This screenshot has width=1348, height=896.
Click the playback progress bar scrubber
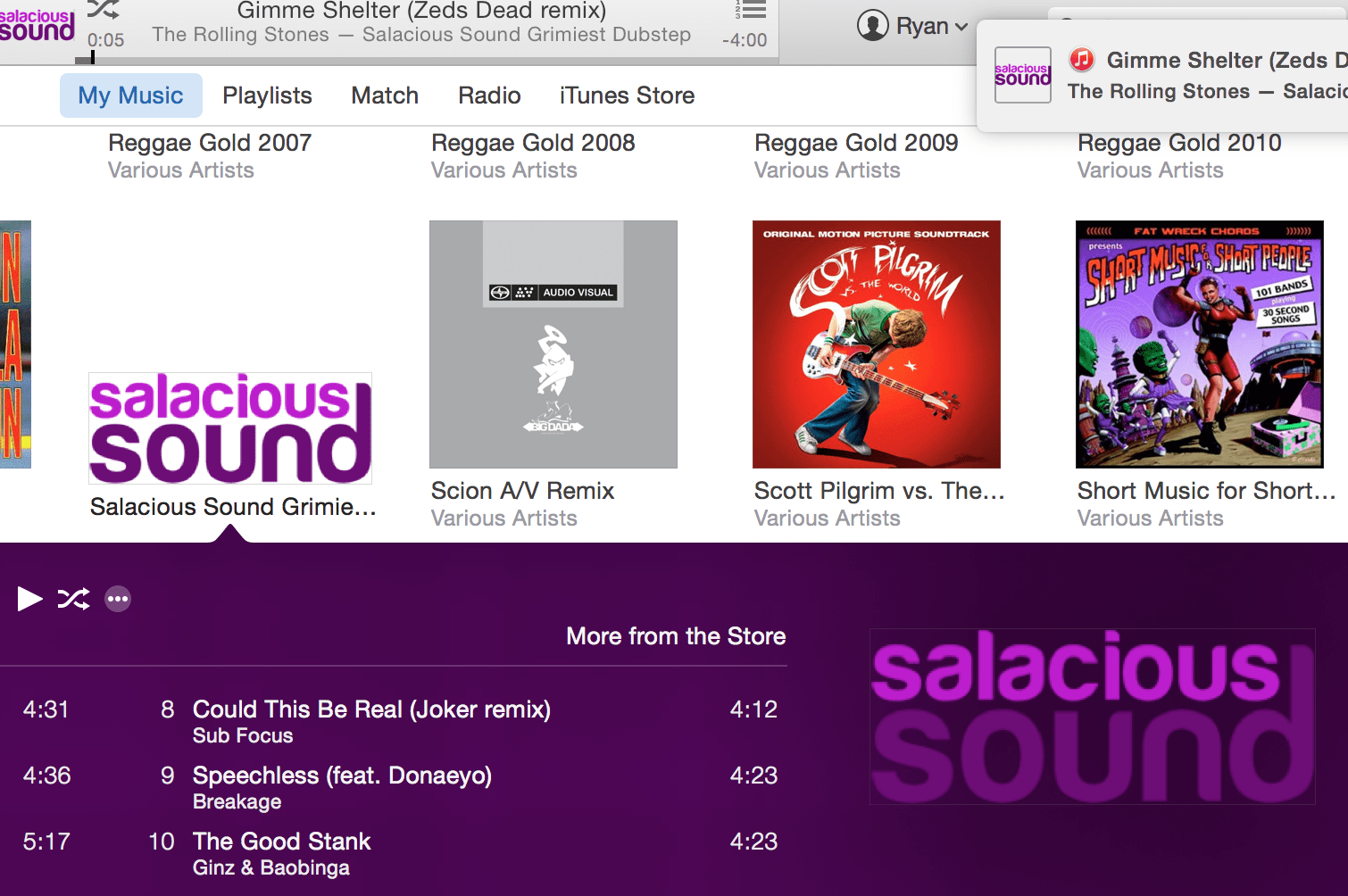coord(92,59)
